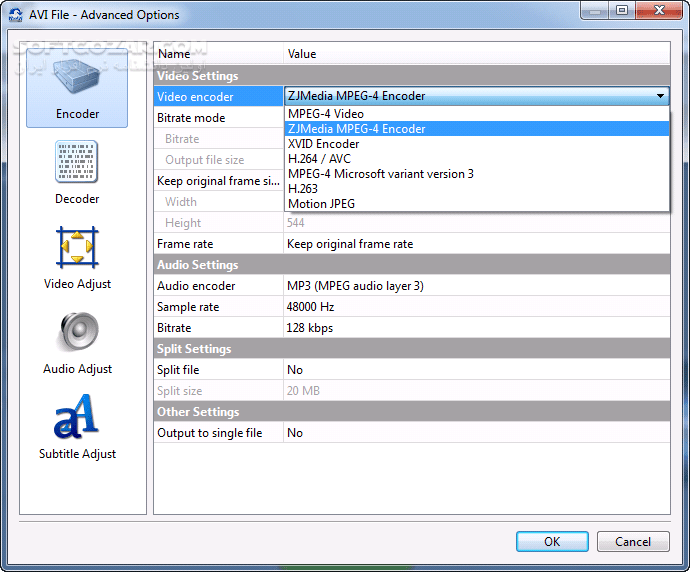Open the Encoder settings panel
Screen dimensions: 690x572
(x=77, y=88)
